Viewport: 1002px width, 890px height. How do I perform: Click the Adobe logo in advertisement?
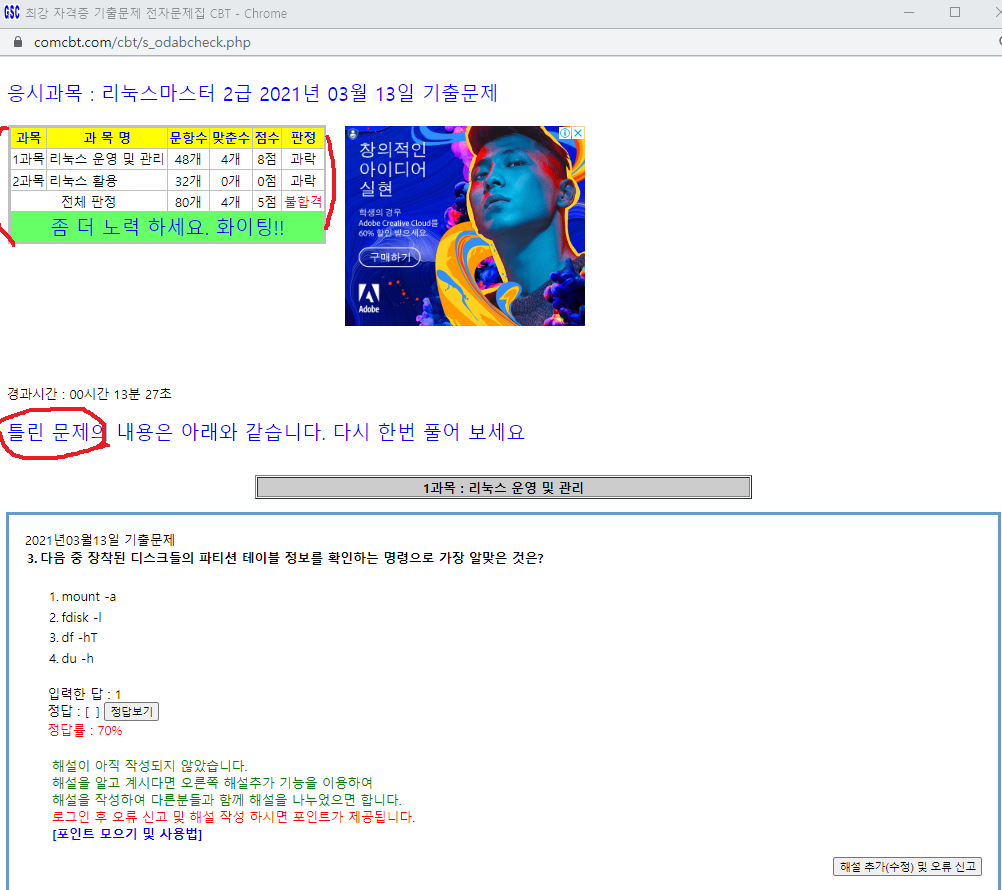369,298
